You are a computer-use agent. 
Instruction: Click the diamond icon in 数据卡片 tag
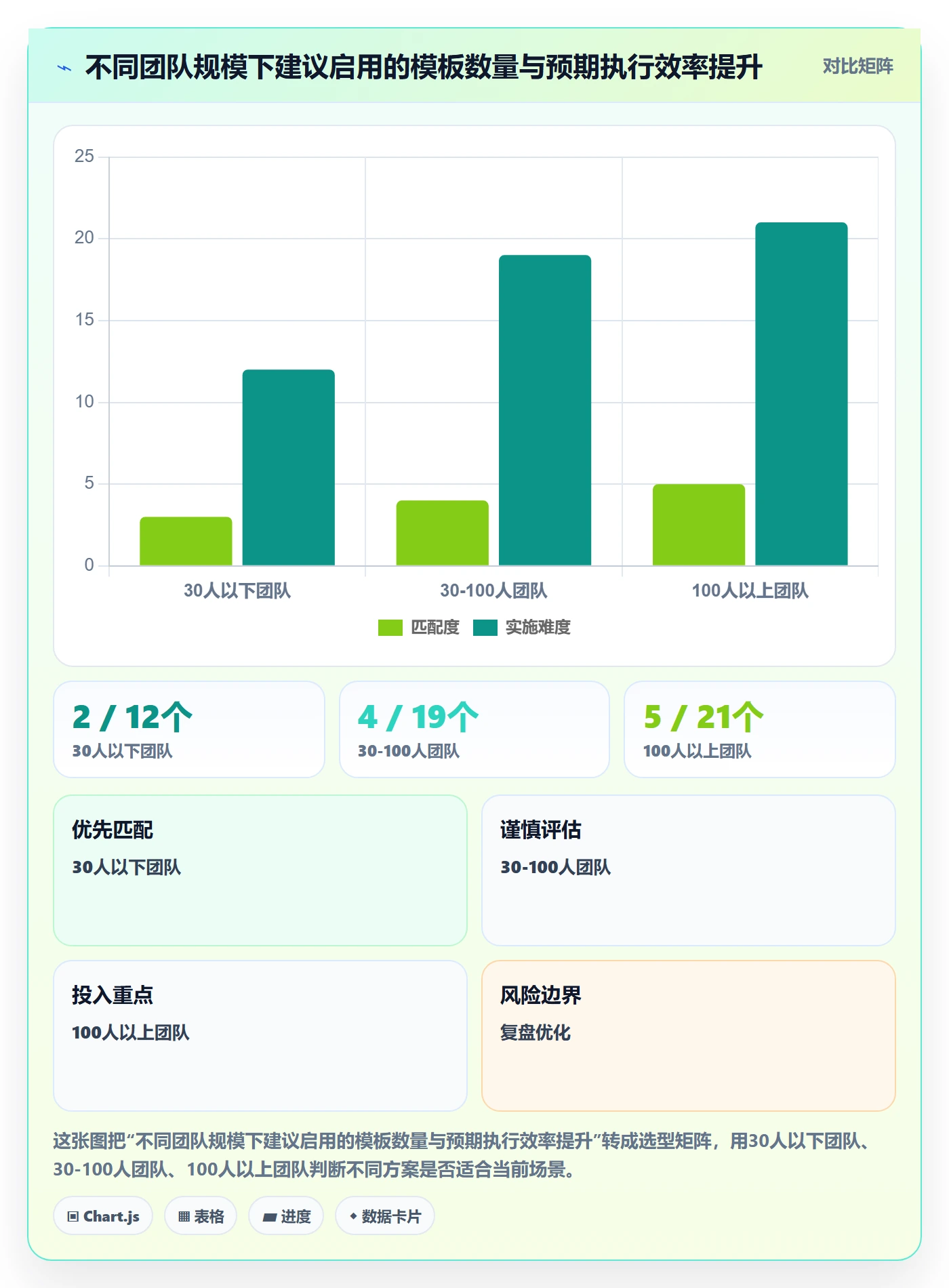(353, 1217)
